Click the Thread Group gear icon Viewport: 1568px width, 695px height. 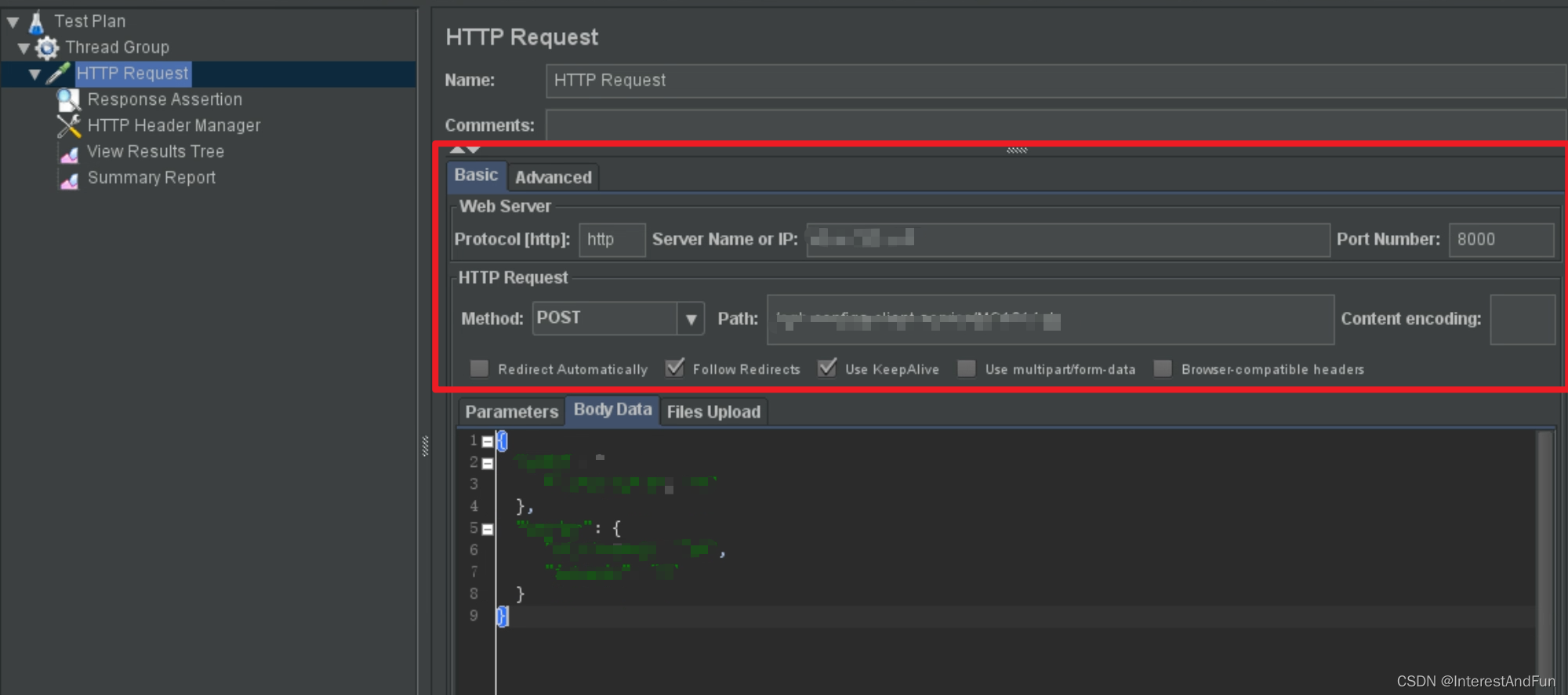47,48
